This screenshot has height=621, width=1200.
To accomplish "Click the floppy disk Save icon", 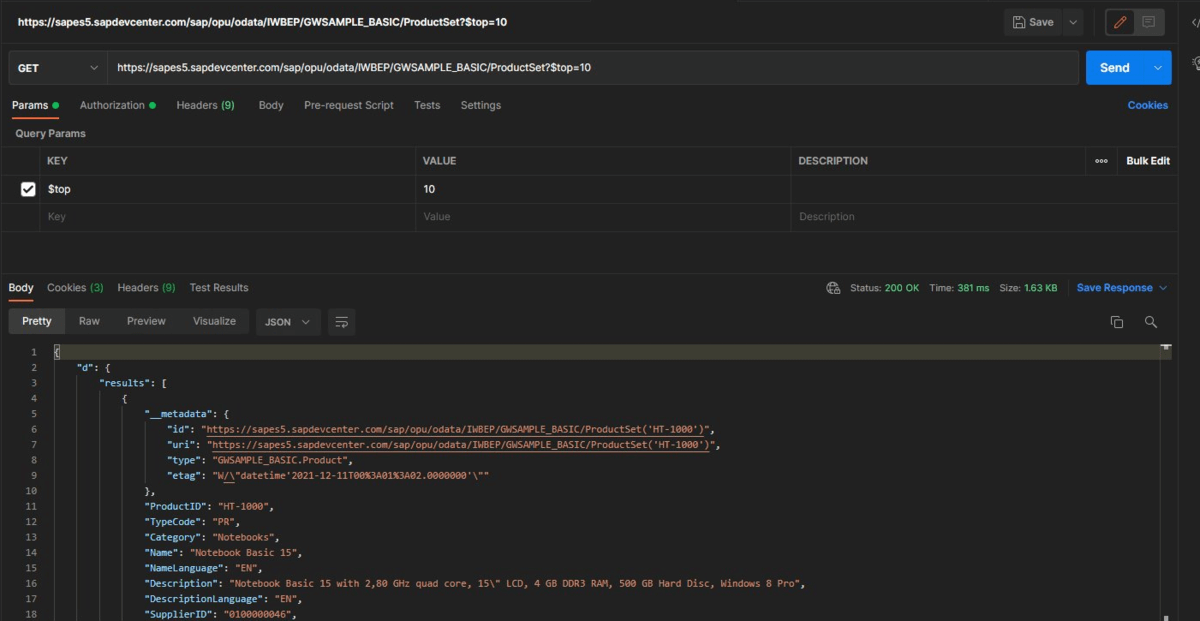I will pos(1018,22).
